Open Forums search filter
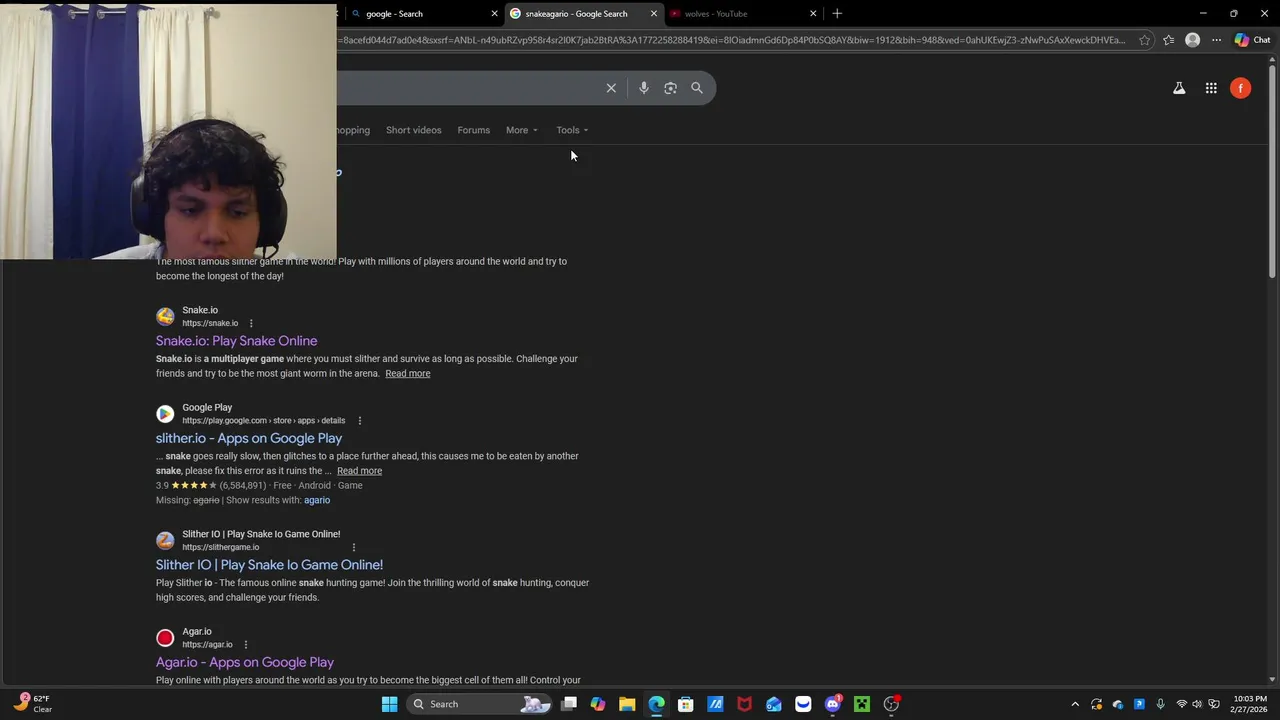Screen dimensions: 1280x720 point(474,130)
